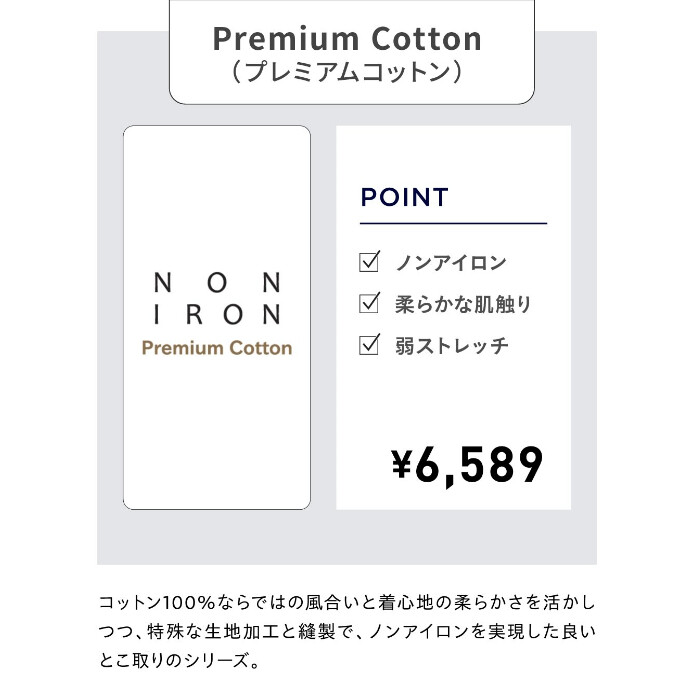Click the yen symbol before the price
The width and height of the screenshot is (690, 690).
tap(402, 463)
